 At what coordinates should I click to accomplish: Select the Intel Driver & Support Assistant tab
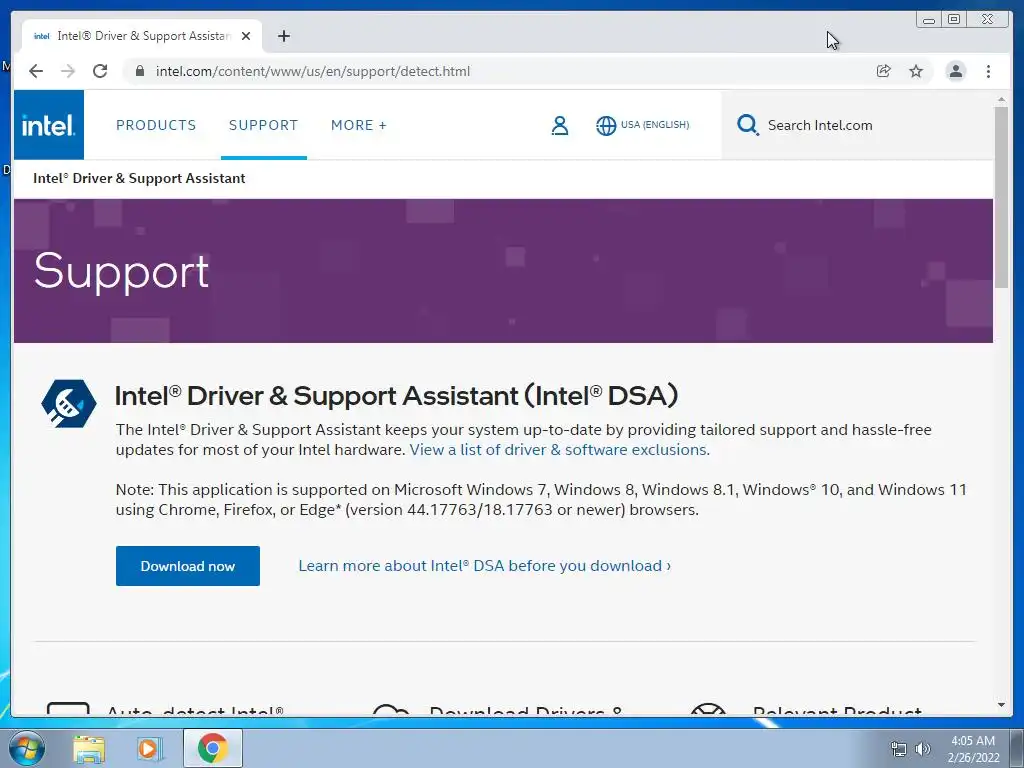(x=142, y=36)
